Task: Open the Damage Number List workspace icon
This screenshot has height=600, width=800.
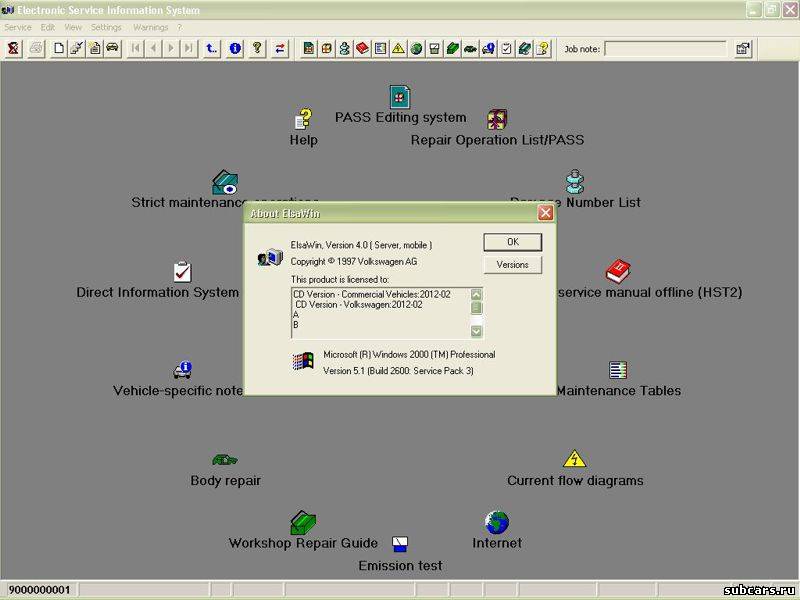Action: pyautogui.click(x=575, y=182)
